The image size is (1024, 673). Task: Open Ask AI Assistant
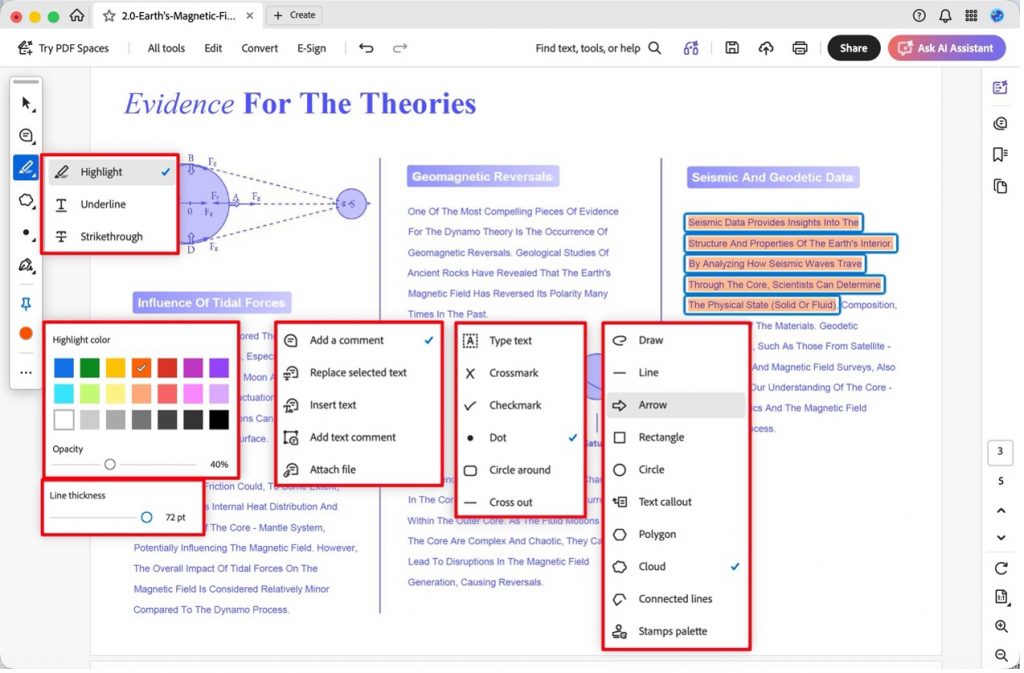[x=946, y=48]
